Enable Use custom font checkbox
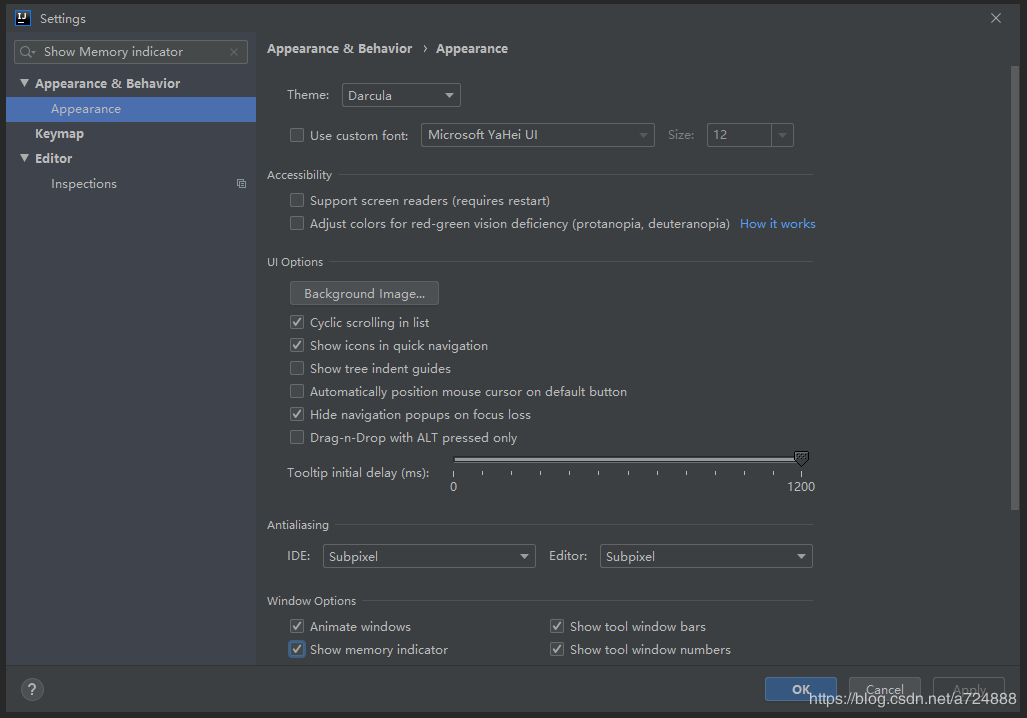 pos(297,135)
